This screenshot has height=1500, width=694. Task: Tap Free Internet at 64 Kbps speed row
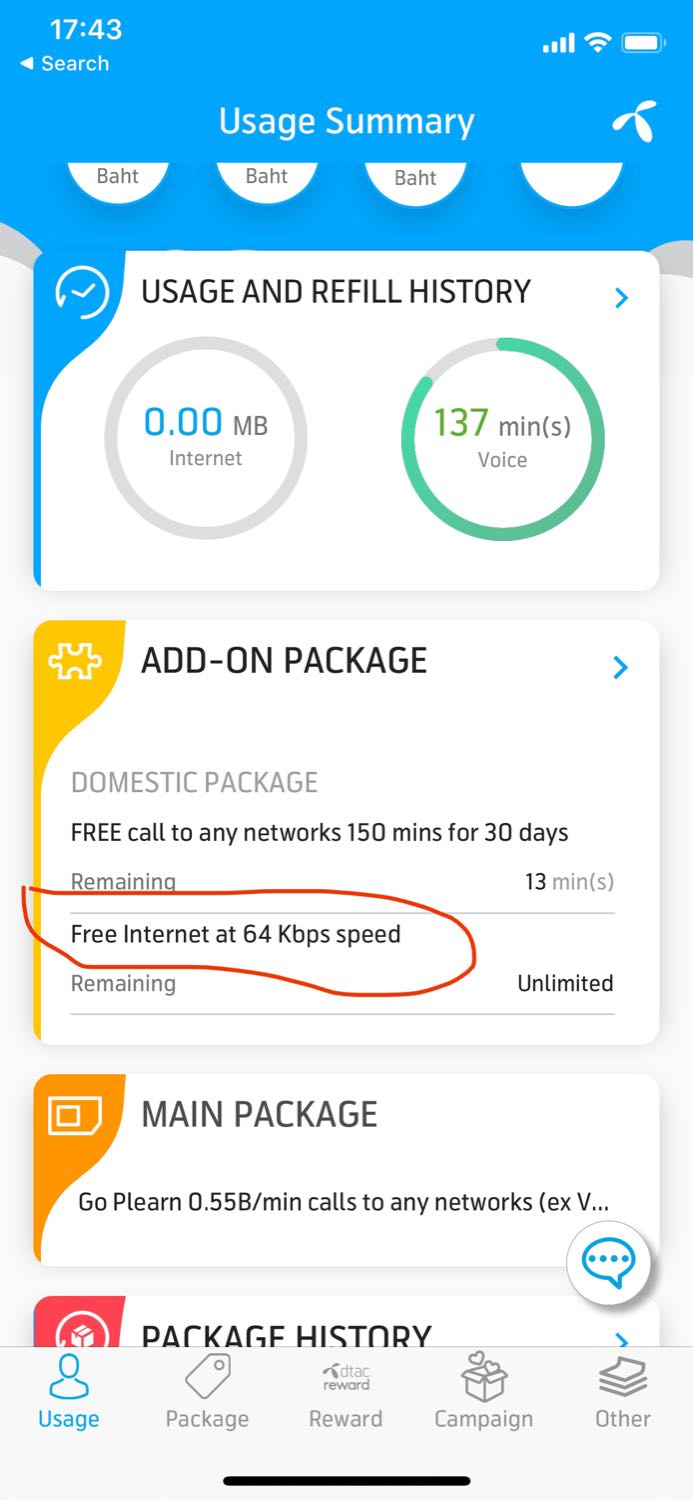[x=343, y=960]
